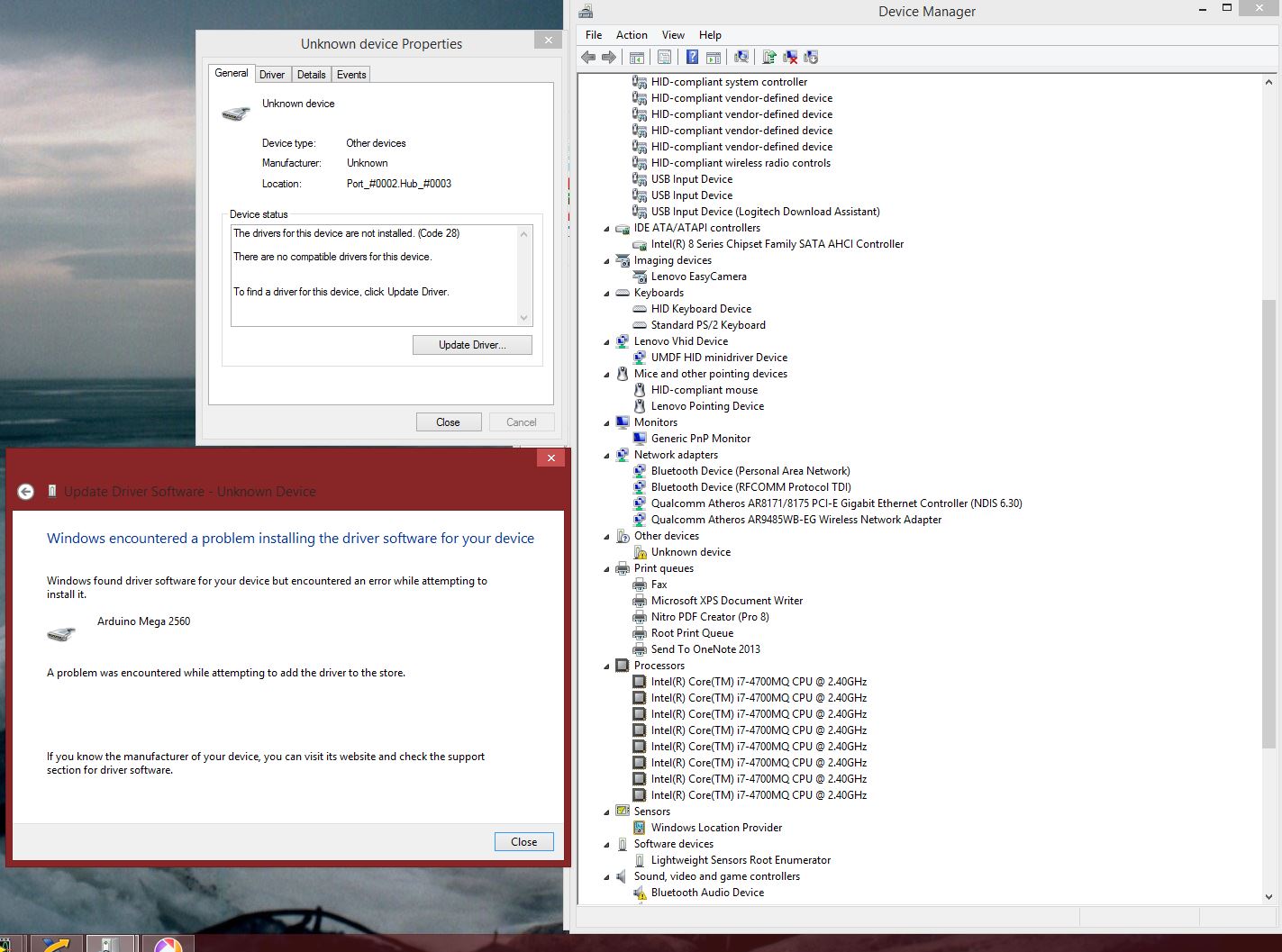This screenshot has width=1282, height=952.
Task: Click the HID-compliant mouse icon
Action: [x=640, y=390]
